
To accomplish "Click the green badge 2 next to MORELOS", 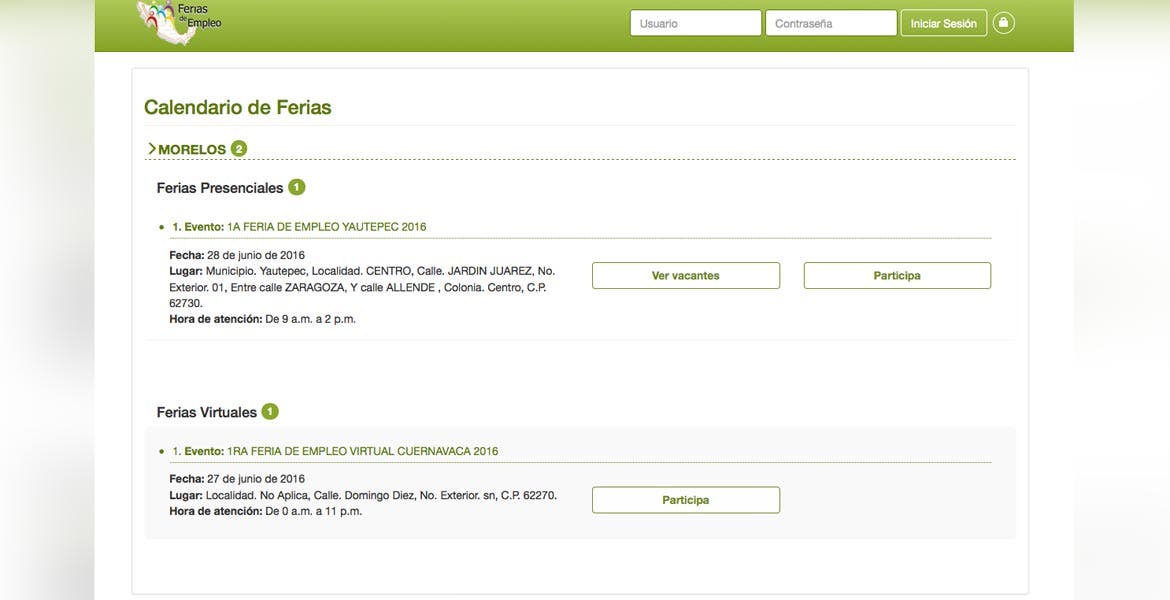I will point(238,149).
